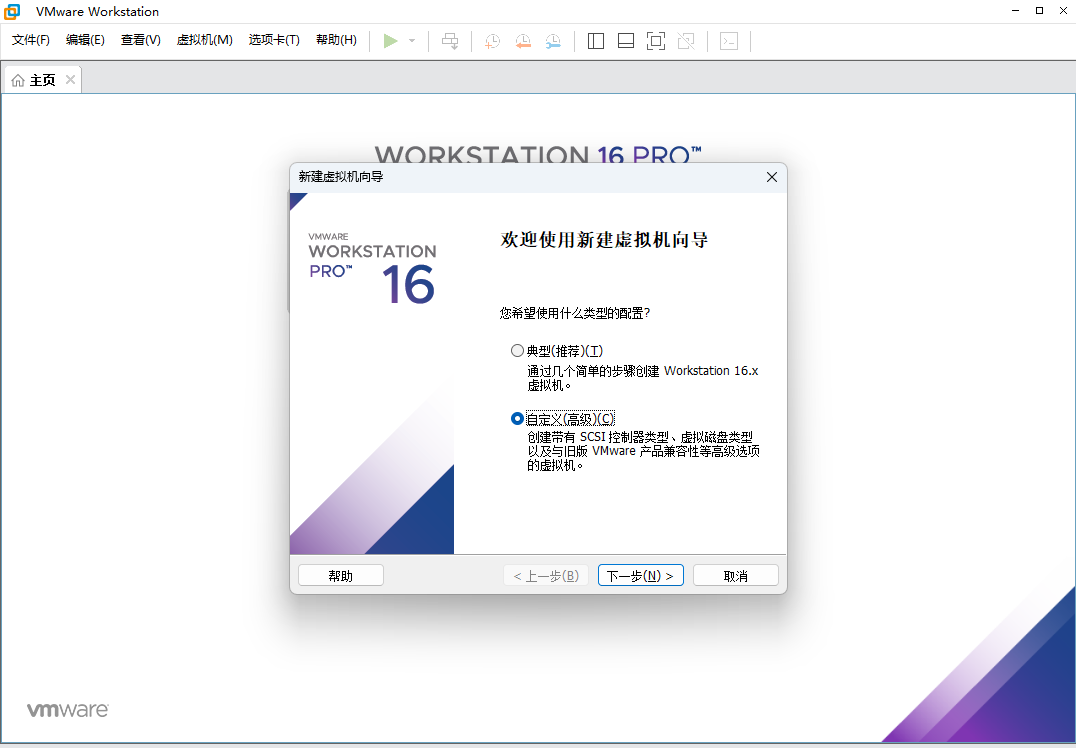Click the take snapshot icon
Image resolution: width=1076 pixels, height=748 pixels.
[x=492, y=41]
